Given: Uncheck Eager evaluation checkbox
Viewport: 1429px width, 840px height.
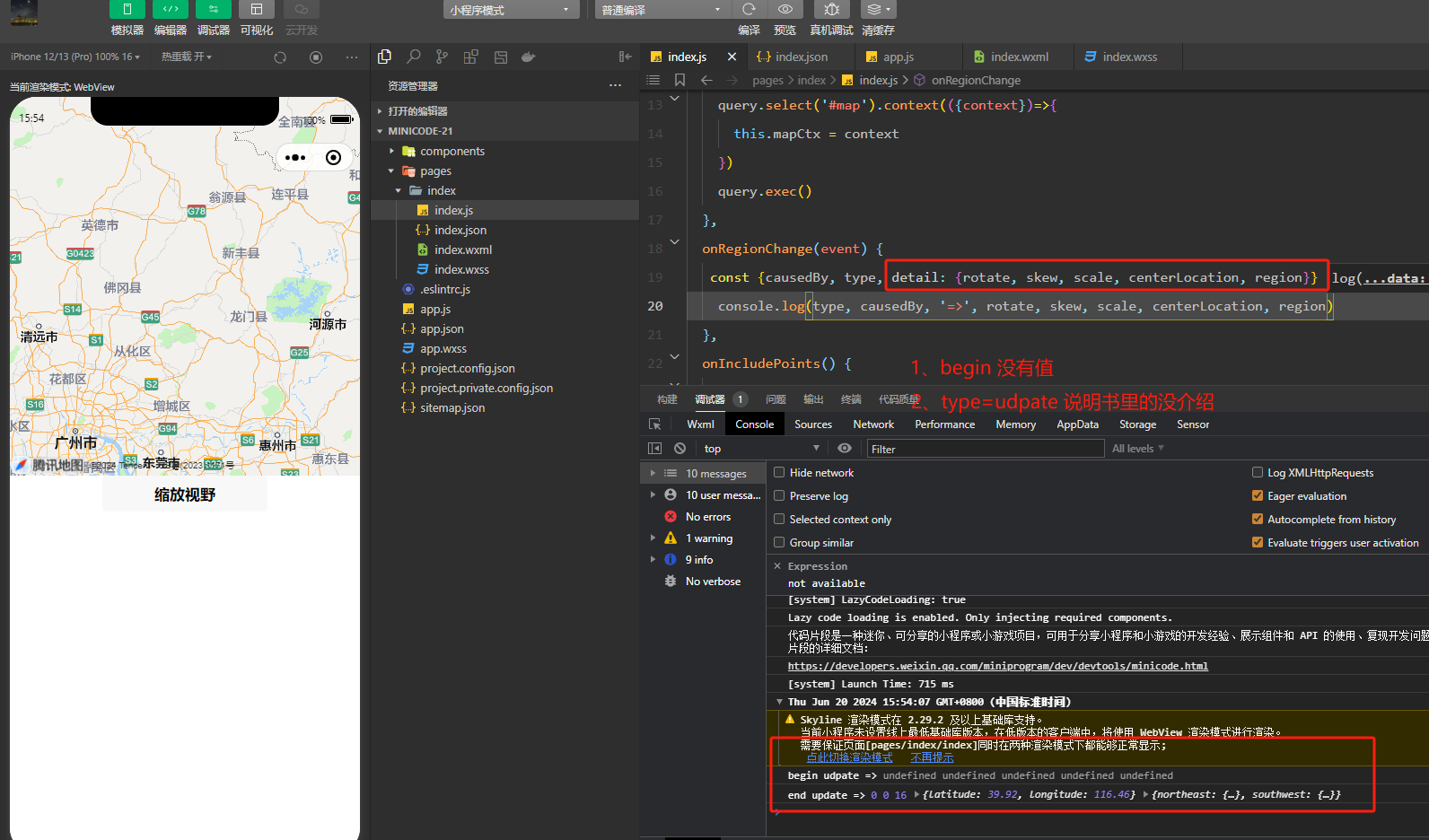Looking at the screenshot, I should (x=1258, y=496).
